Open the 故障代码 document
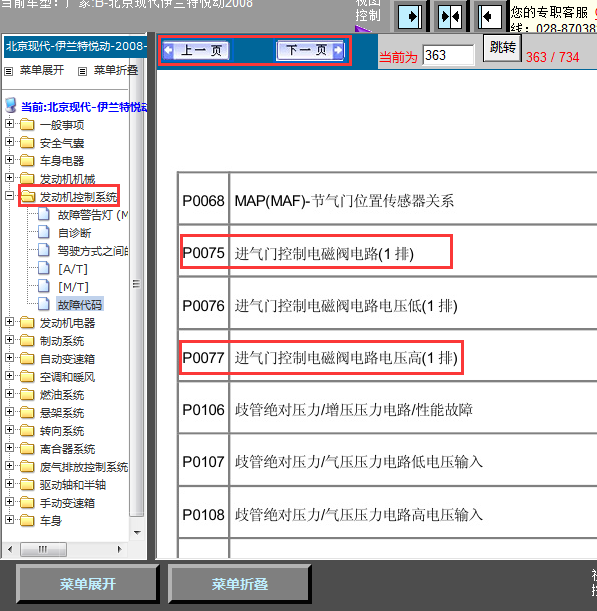 (80, 304)
